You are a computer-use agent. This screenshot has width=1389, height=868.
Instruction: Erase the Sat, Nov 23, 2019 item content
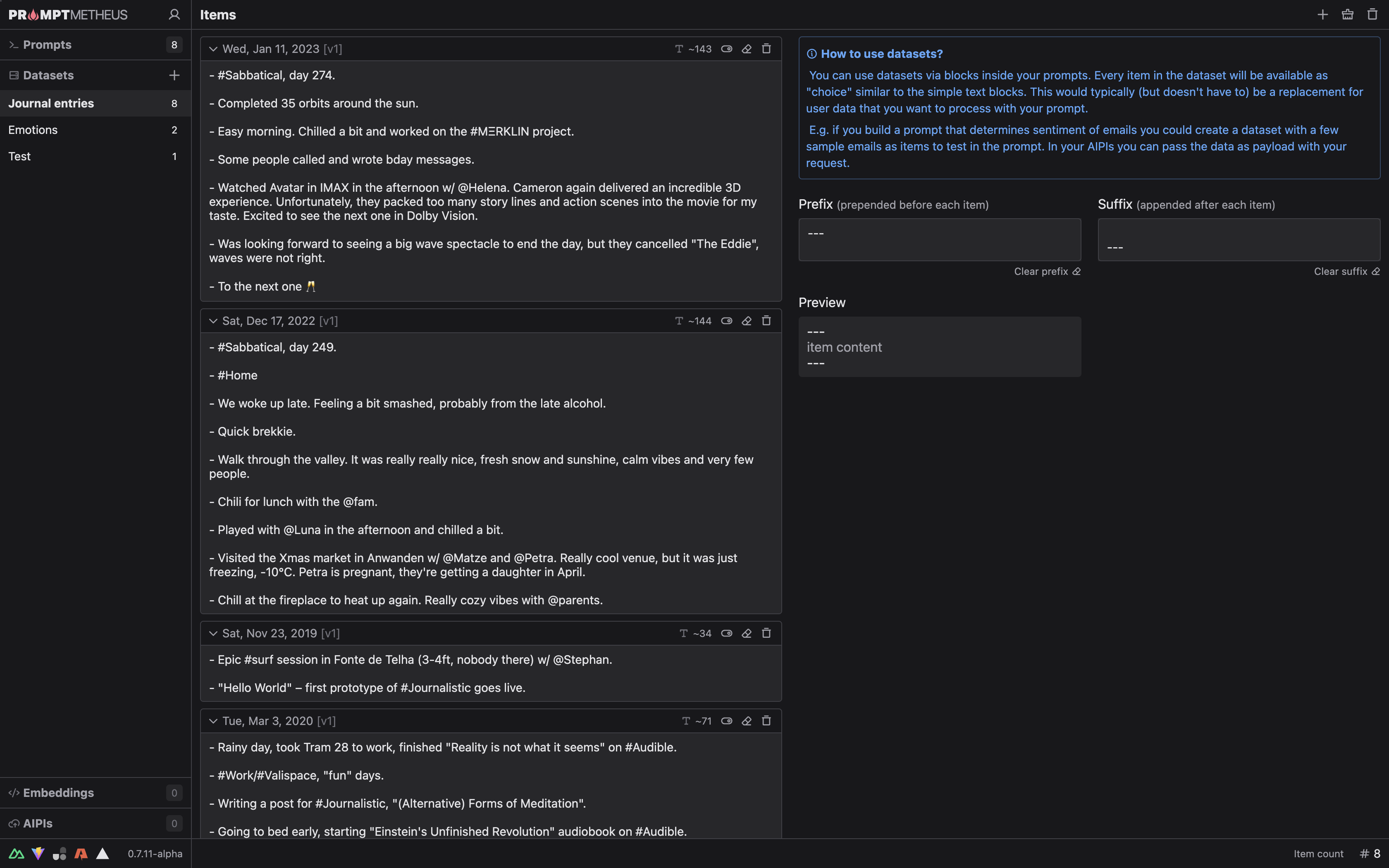point(747,633)
